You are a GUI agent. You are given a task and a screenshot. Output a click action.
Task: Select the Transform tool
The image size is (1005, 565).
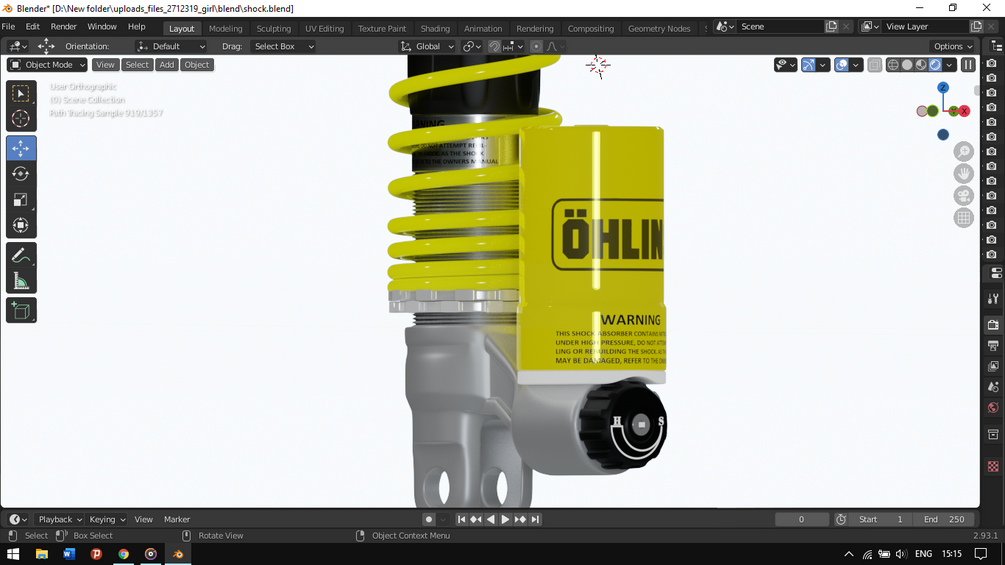click(x=21, y=225)
